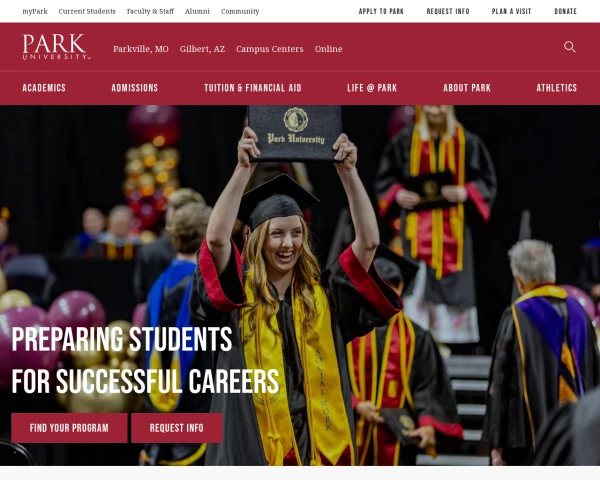
Task: Open the About Park menu
Action: pos(467,88)
